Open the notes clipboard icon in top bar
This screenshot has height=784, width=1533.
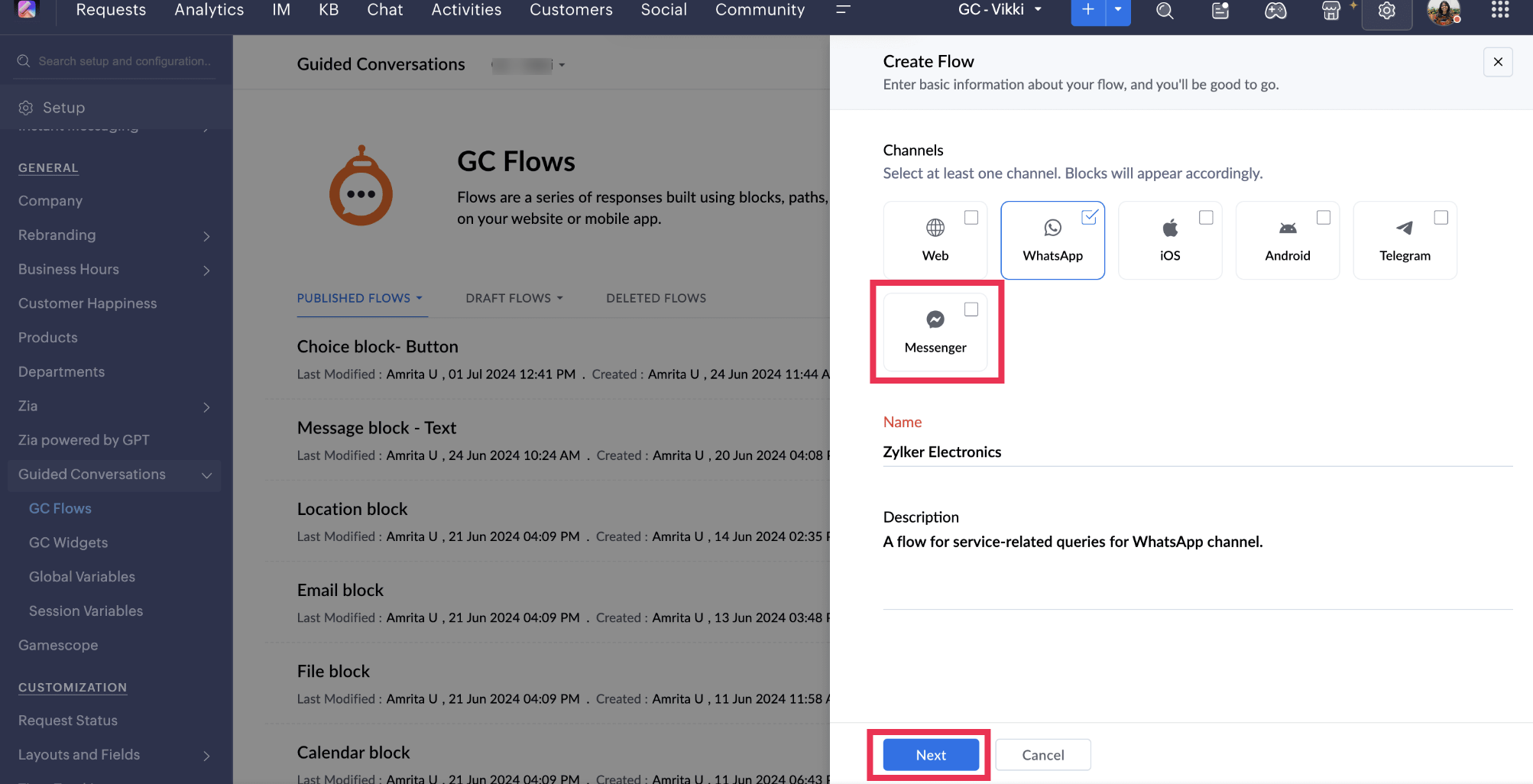point(1220,11)
